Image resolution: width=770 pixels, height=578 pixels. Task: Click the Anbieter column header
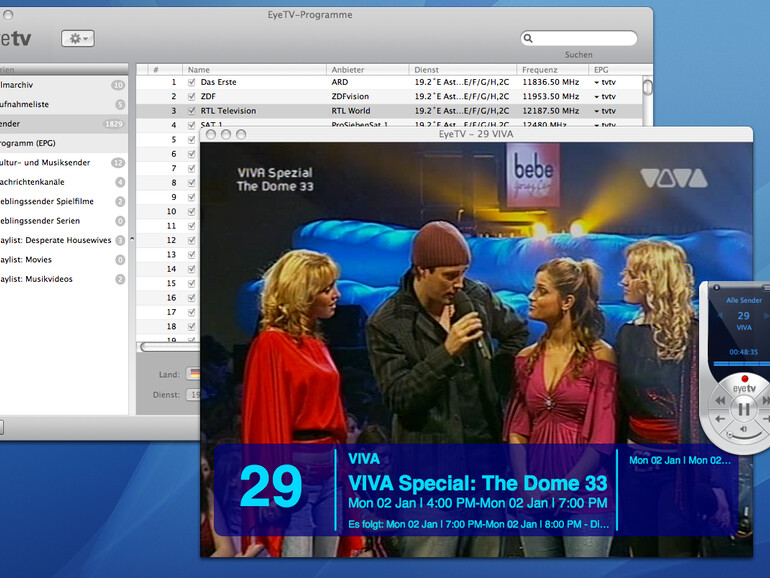(x=366, y=69)
